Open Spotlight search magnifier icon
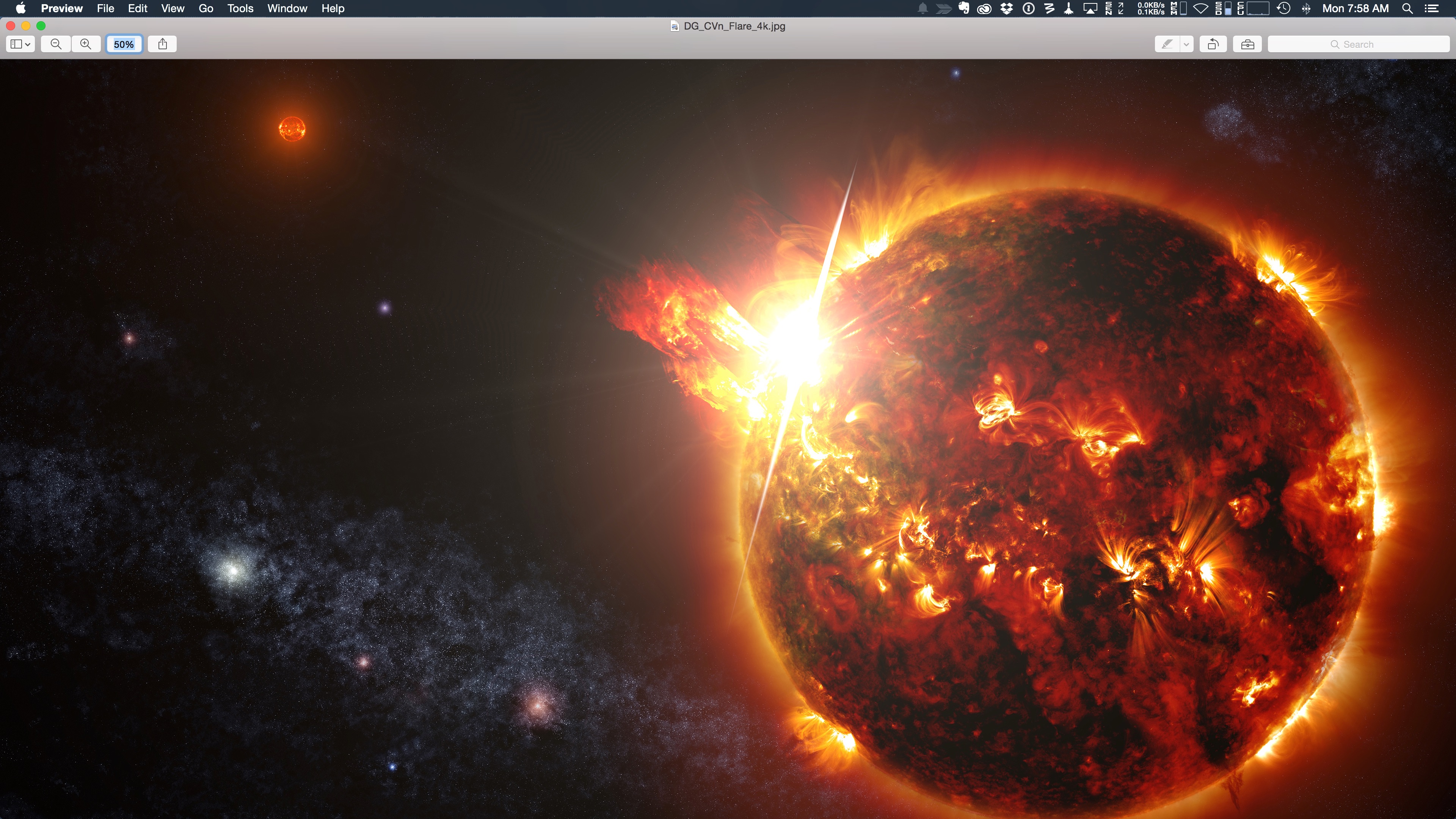The width and height of the screenshot is (1456, 819). coord(1407,8)
